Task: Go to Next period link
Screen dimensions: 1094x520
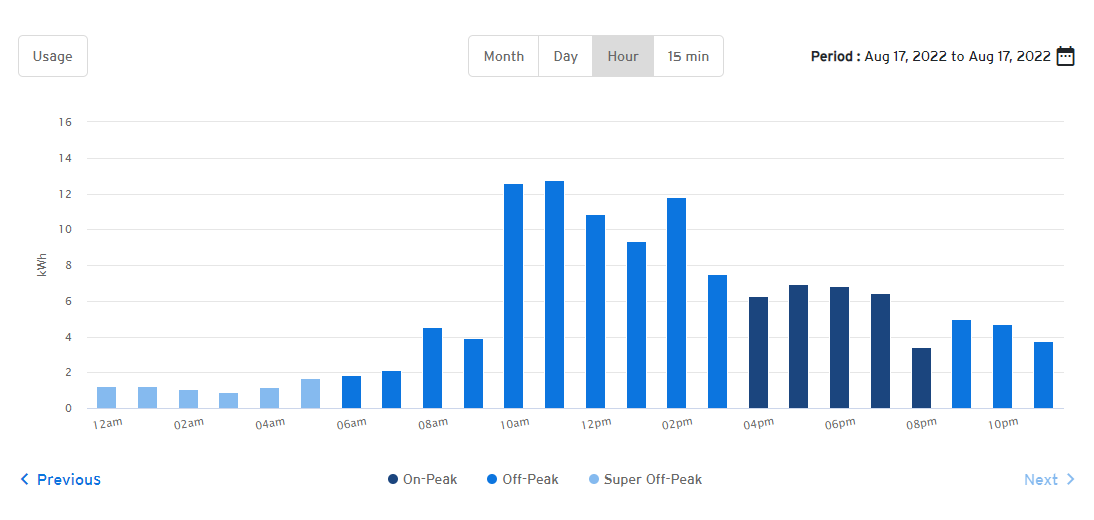Action: tap(1040, 480)
